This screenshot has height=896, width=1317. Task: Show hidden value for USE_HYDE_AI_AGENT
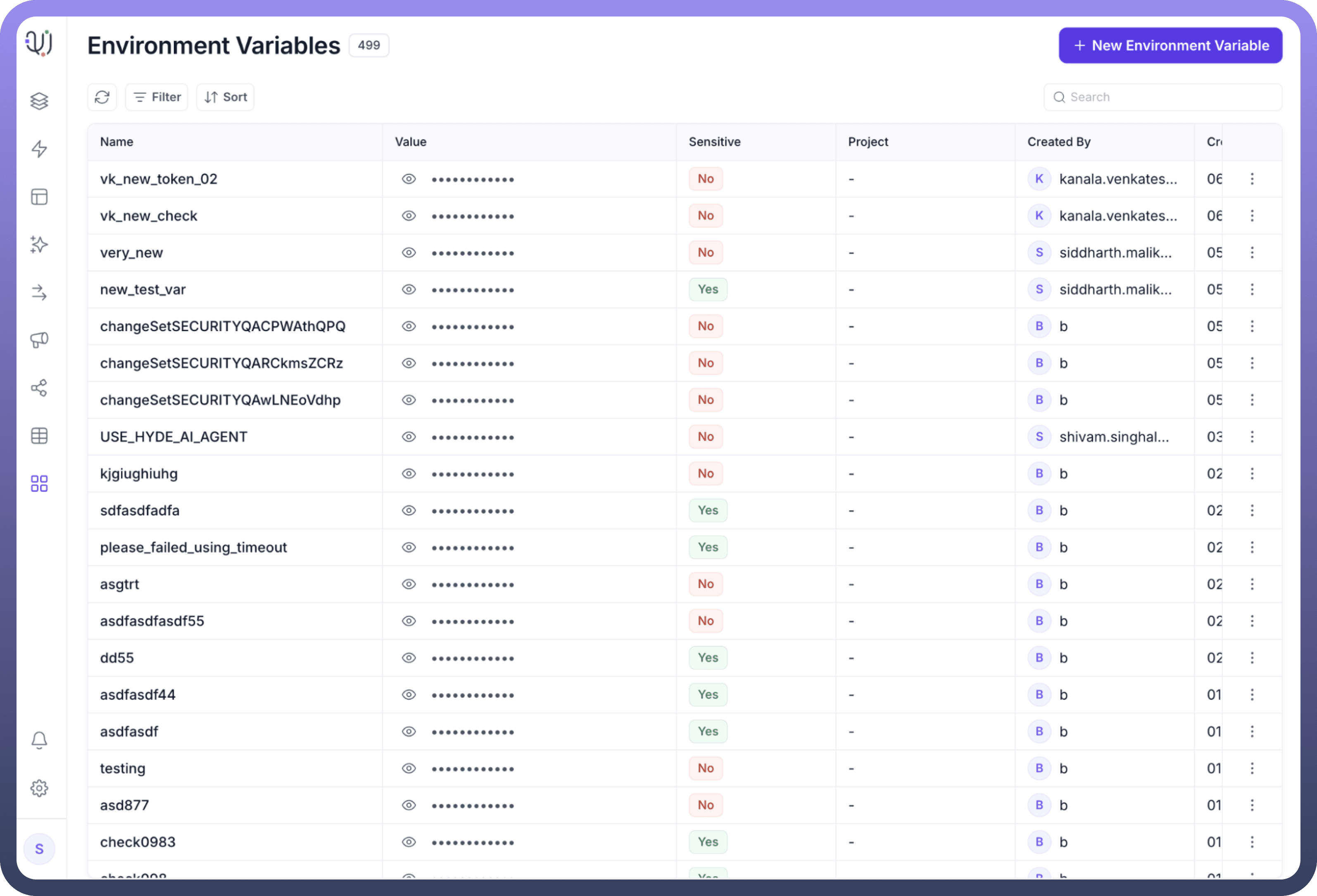pos(409,437)
